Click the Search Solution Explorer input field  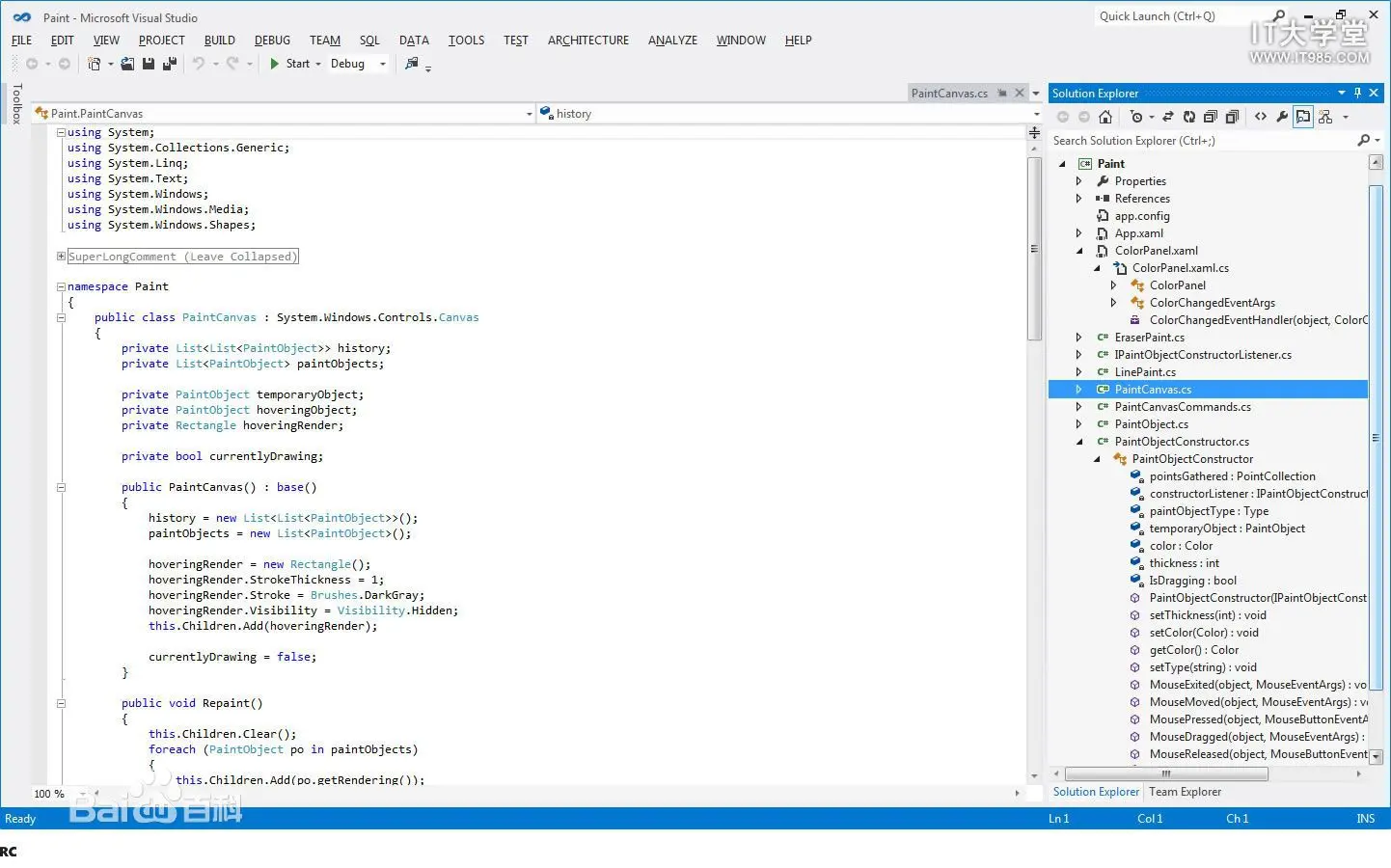[1202, 141]
